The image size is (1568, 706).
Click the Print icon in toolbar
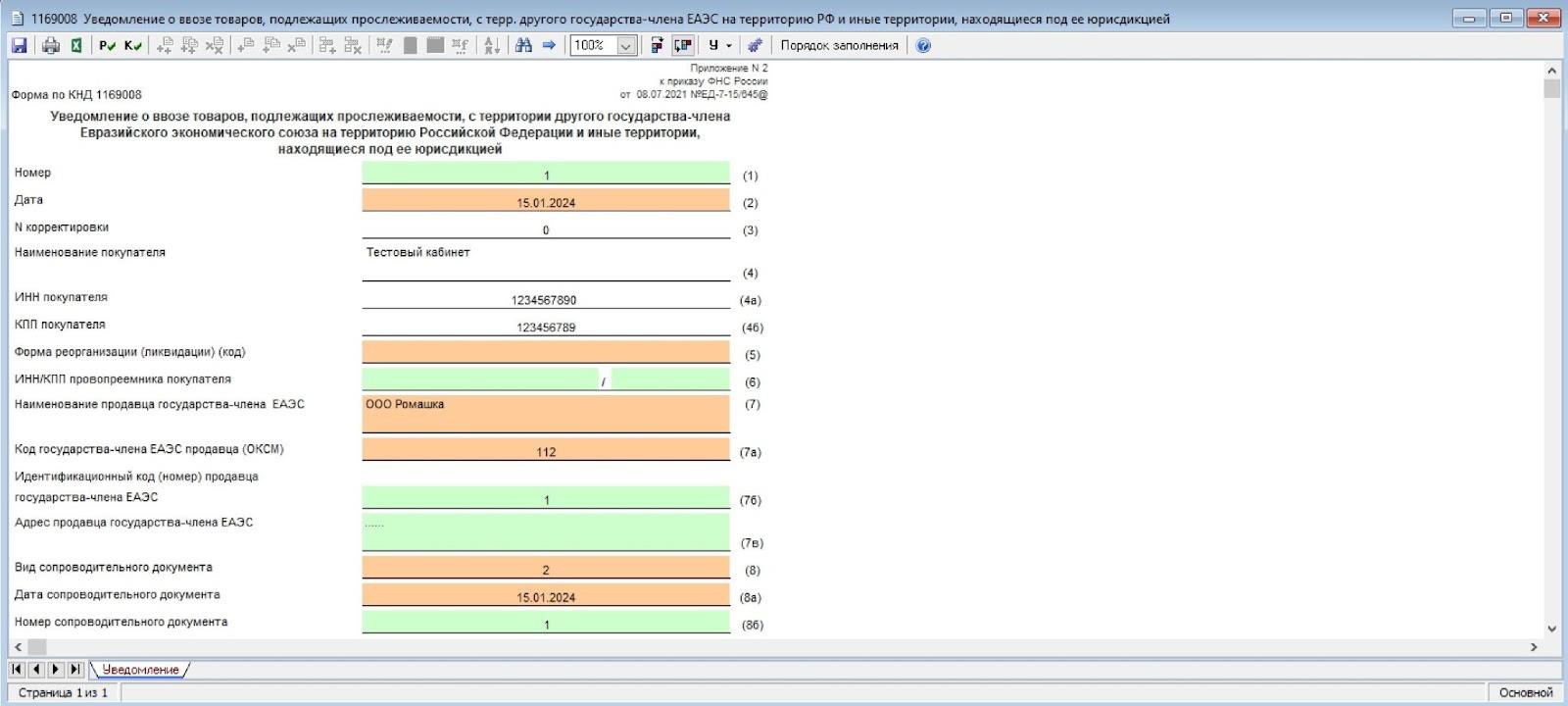point(51,45)
